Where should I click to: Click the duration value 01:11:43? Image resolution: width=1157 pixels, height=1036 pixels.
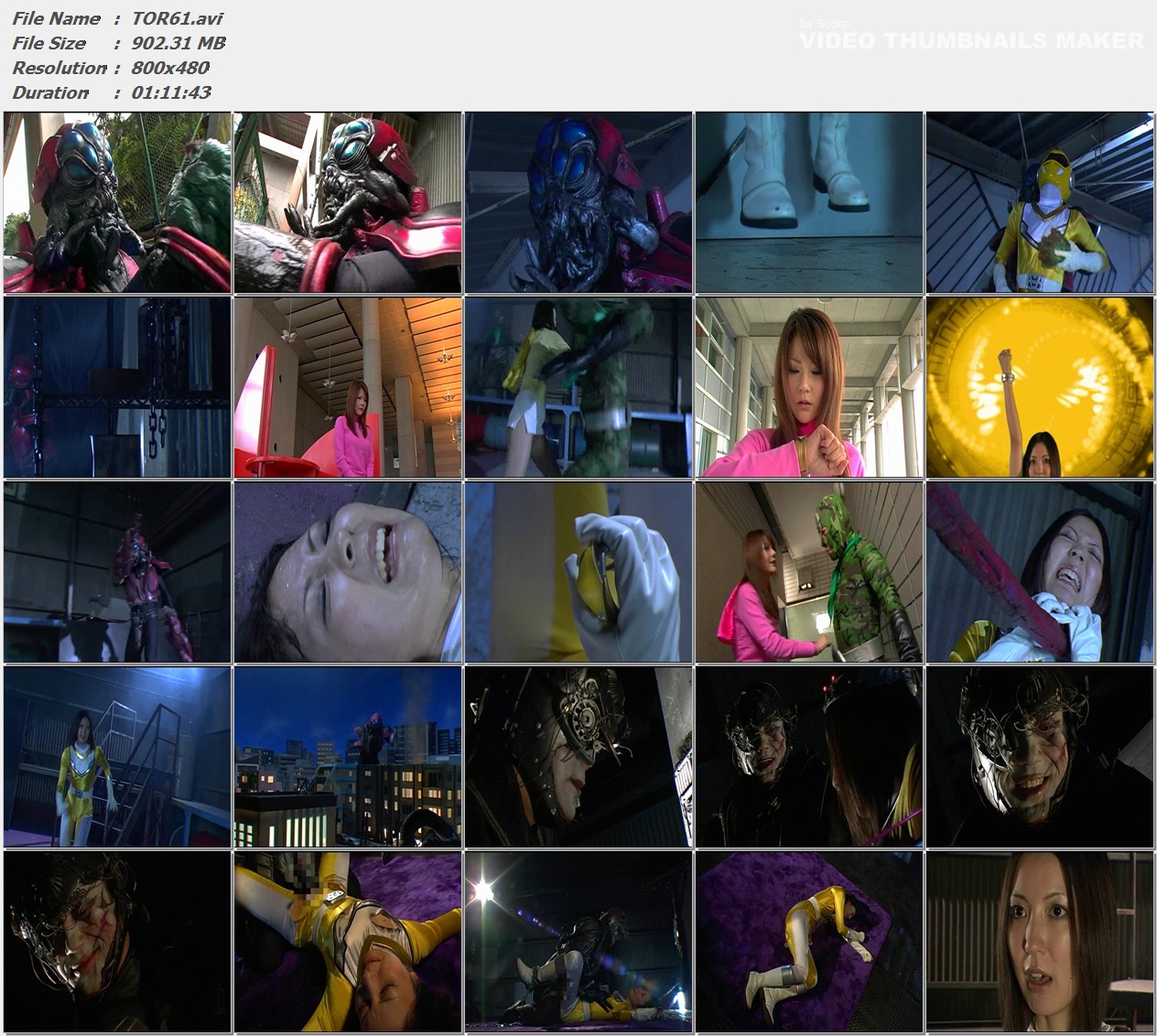click(171, 92)
